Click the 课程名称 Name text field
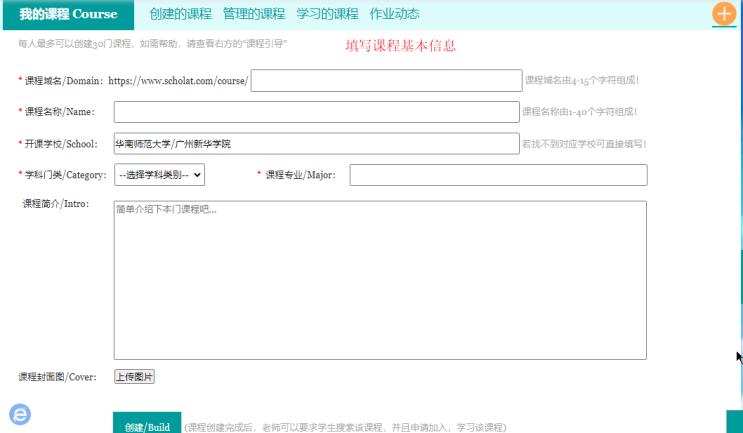 [x=316, y=112]
